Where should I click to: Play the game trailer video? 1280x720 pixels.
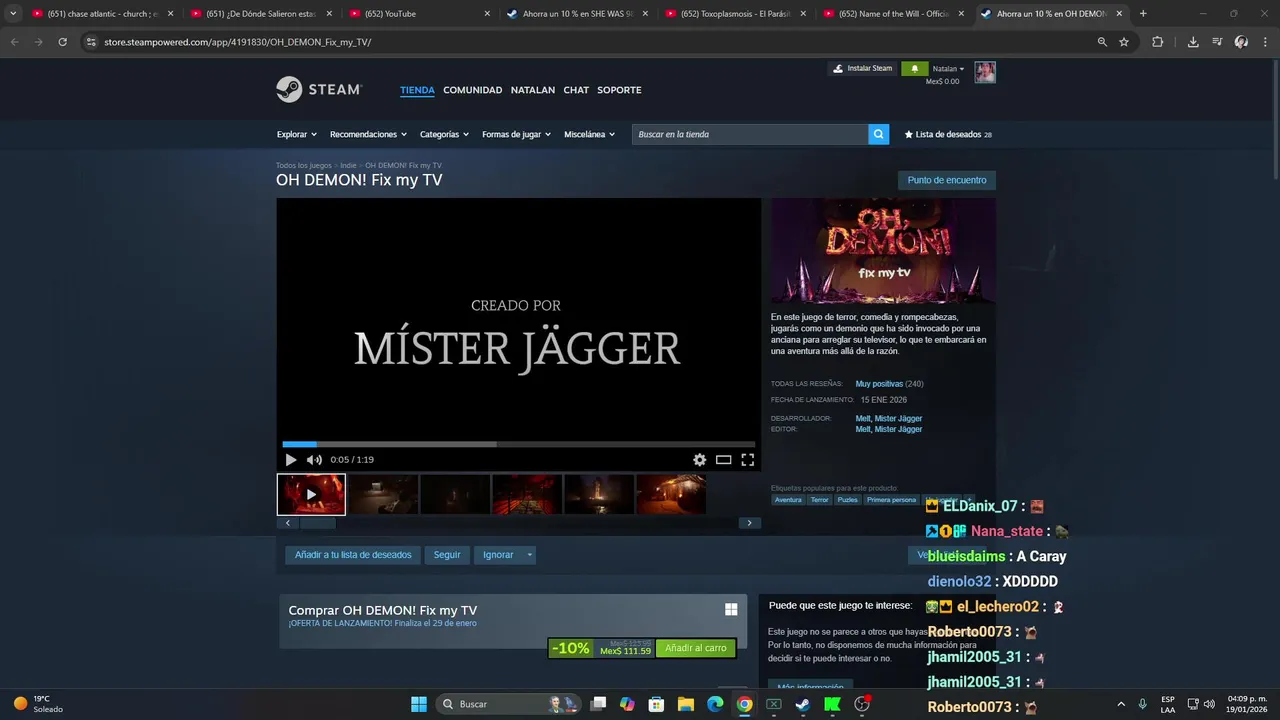point(291,460)
